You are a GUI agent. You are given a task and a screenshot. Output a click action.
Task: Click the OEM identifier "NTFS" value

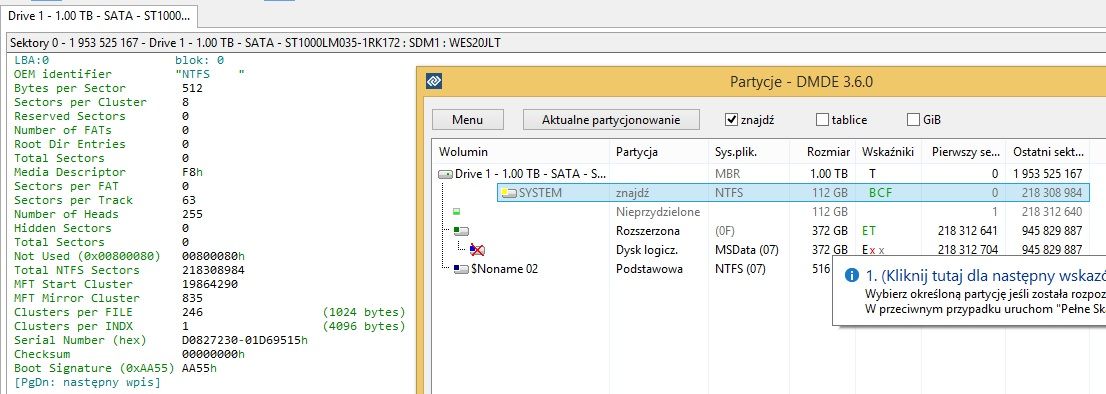(x=209, y=74)
